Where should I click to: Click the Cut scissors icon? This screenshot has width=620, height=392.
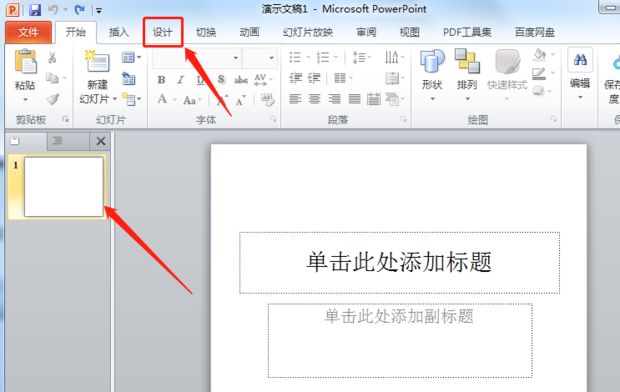coord(52,58)
